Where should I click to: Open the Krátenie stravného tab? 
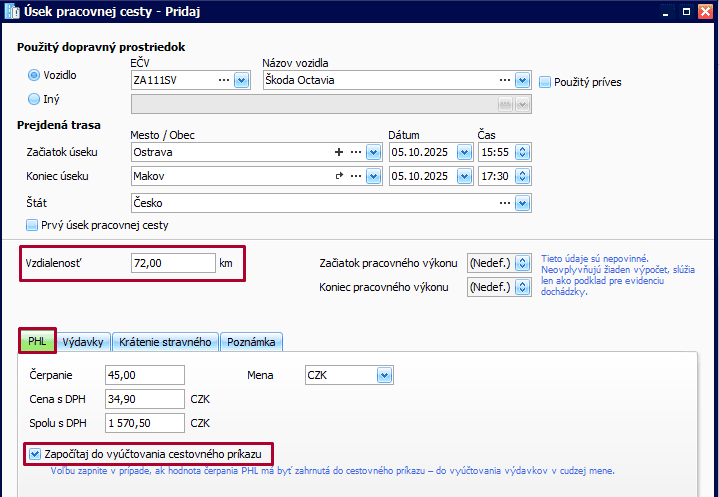pyautogui.click(x=165, y=342)
